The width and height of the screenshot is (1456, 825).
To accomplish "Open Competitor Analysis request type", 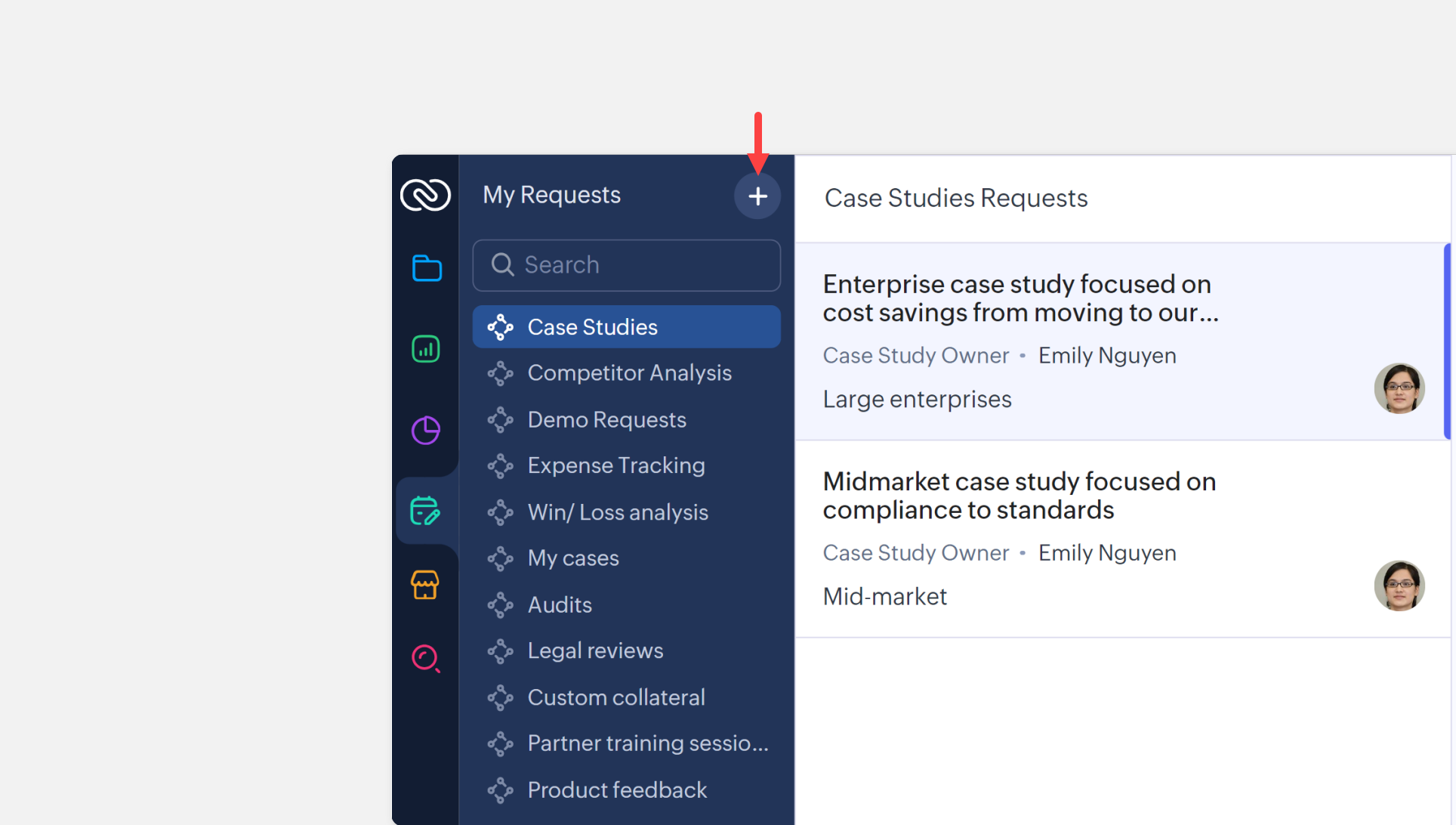I will [629, 373].
